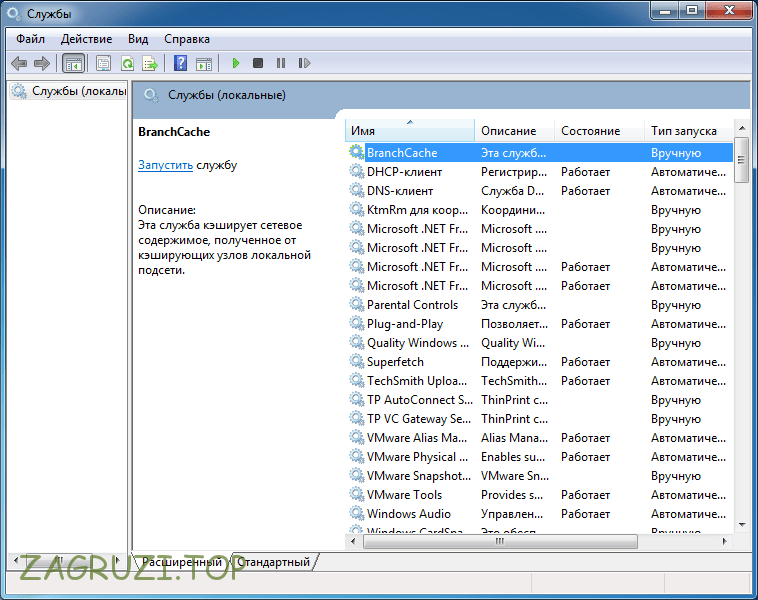The image size is (758, 600).
Task: Select the TechSmith Uploa... service
Action: pos(539,380)
